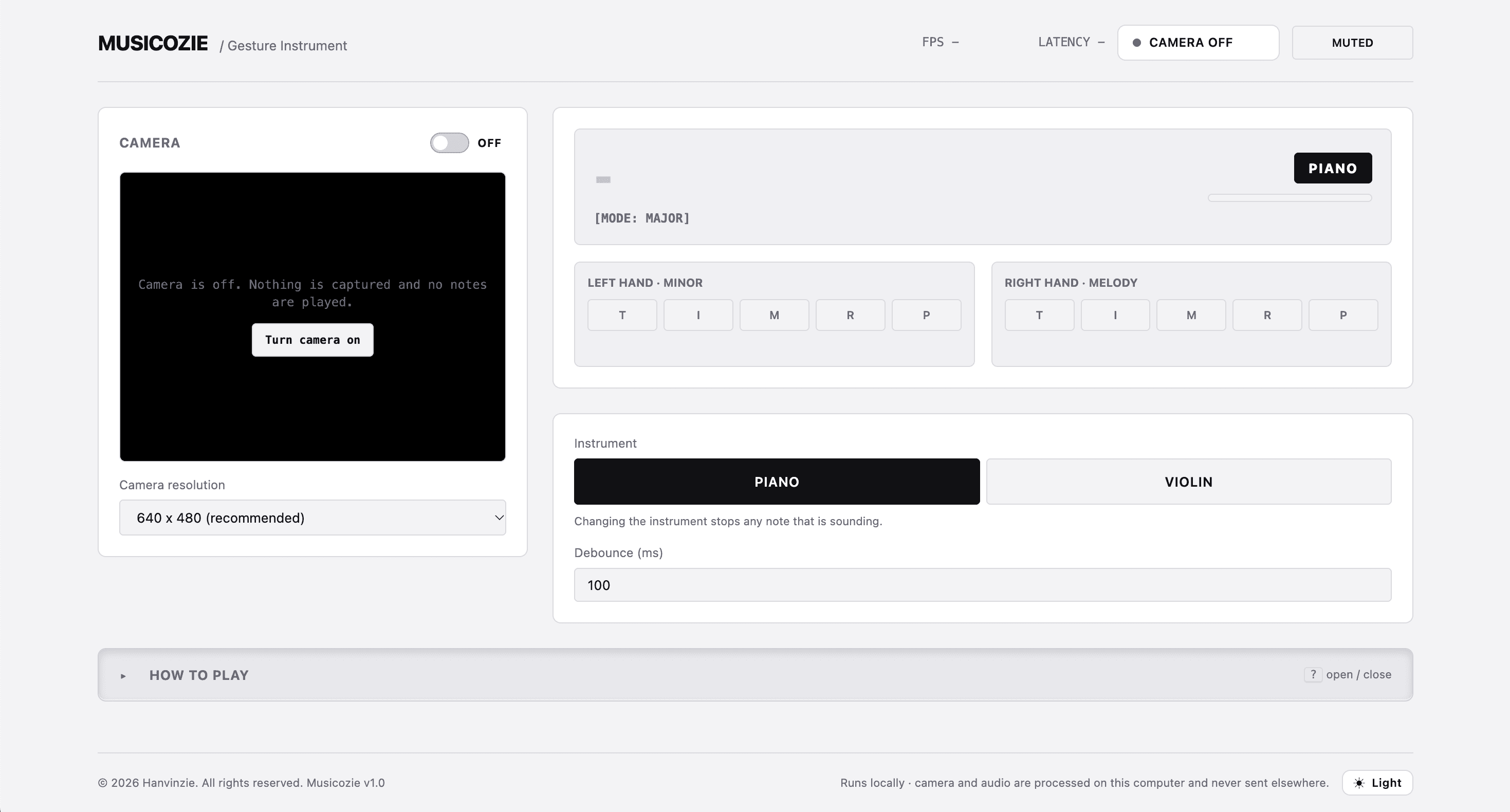Toggle the camera switch on
The image size is (1510, 812).
(x=449, y=142)
